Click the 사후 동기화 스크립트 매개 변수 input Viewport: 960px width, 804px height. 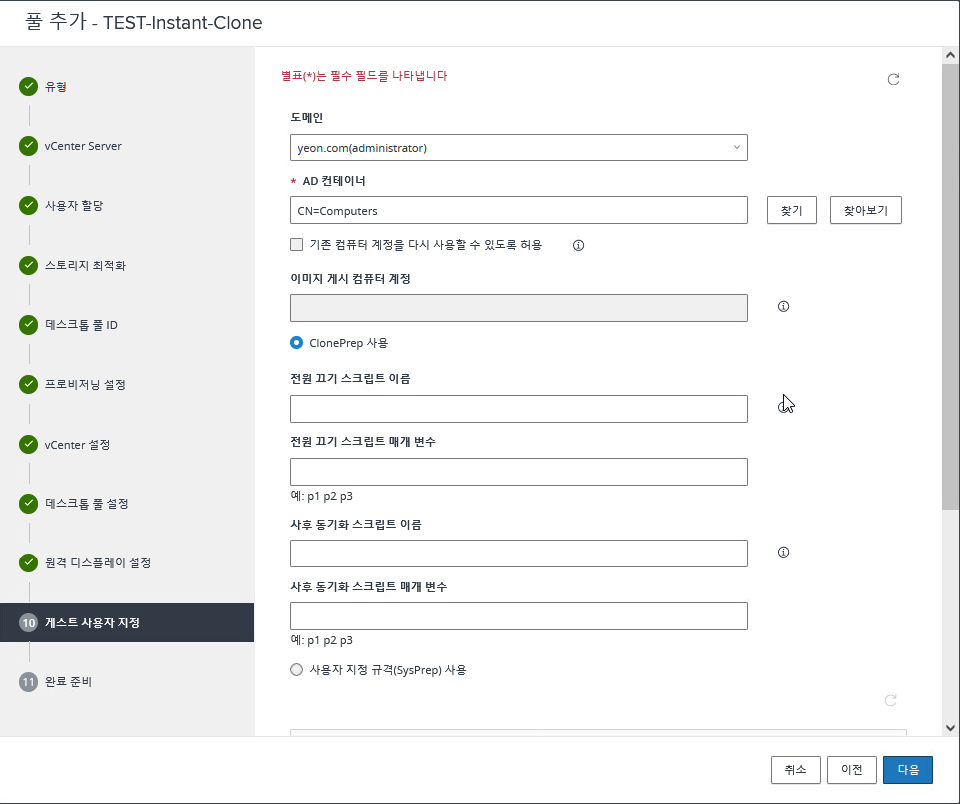click(519, 615)
